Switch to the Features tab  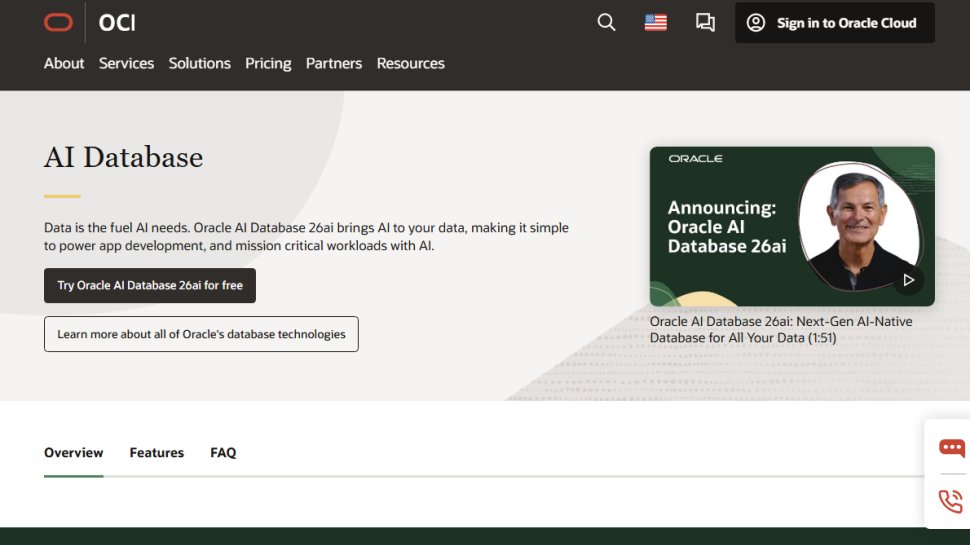156,453
